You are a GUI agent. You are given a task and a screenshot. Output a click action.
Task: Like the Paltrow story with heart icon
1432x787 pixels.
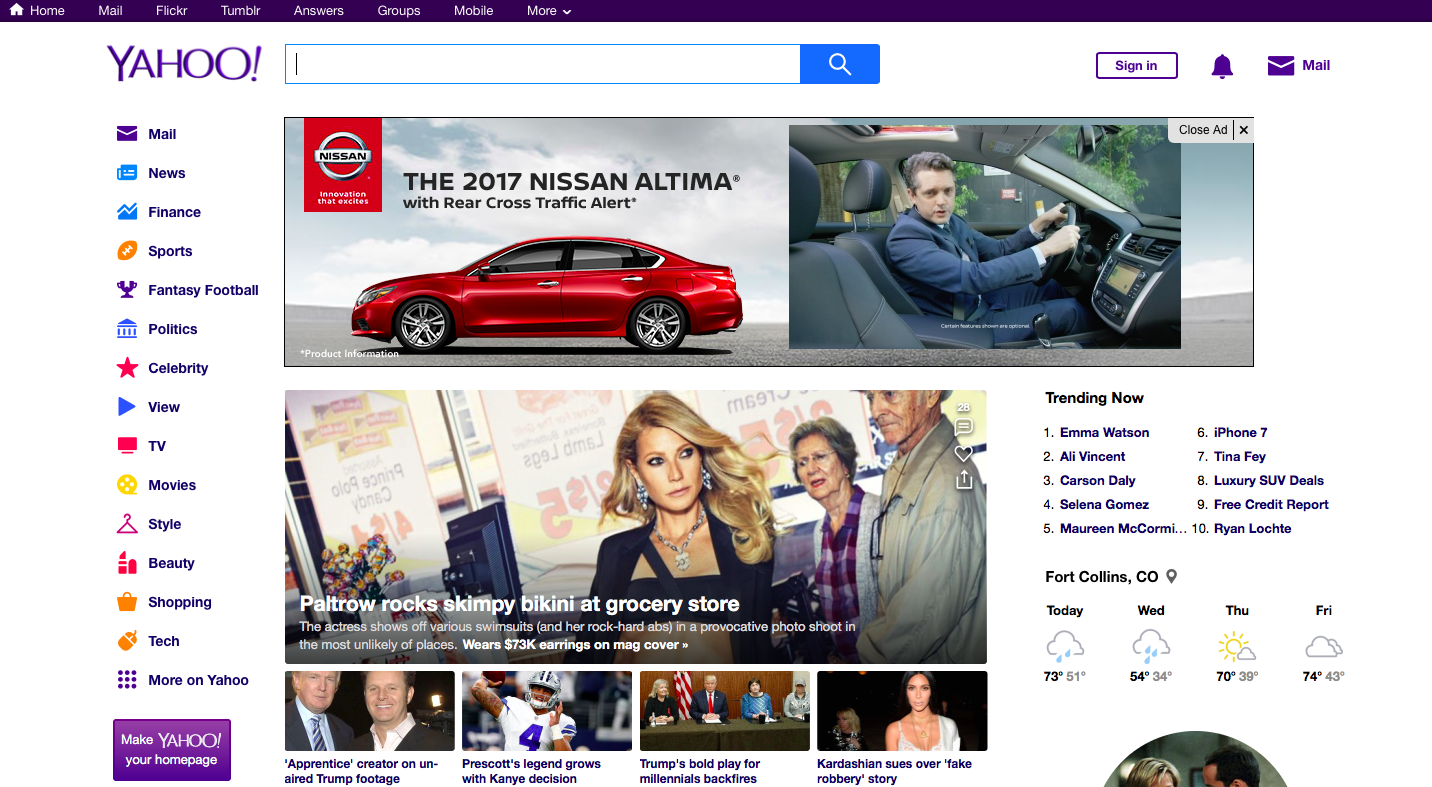coord(964,454)
